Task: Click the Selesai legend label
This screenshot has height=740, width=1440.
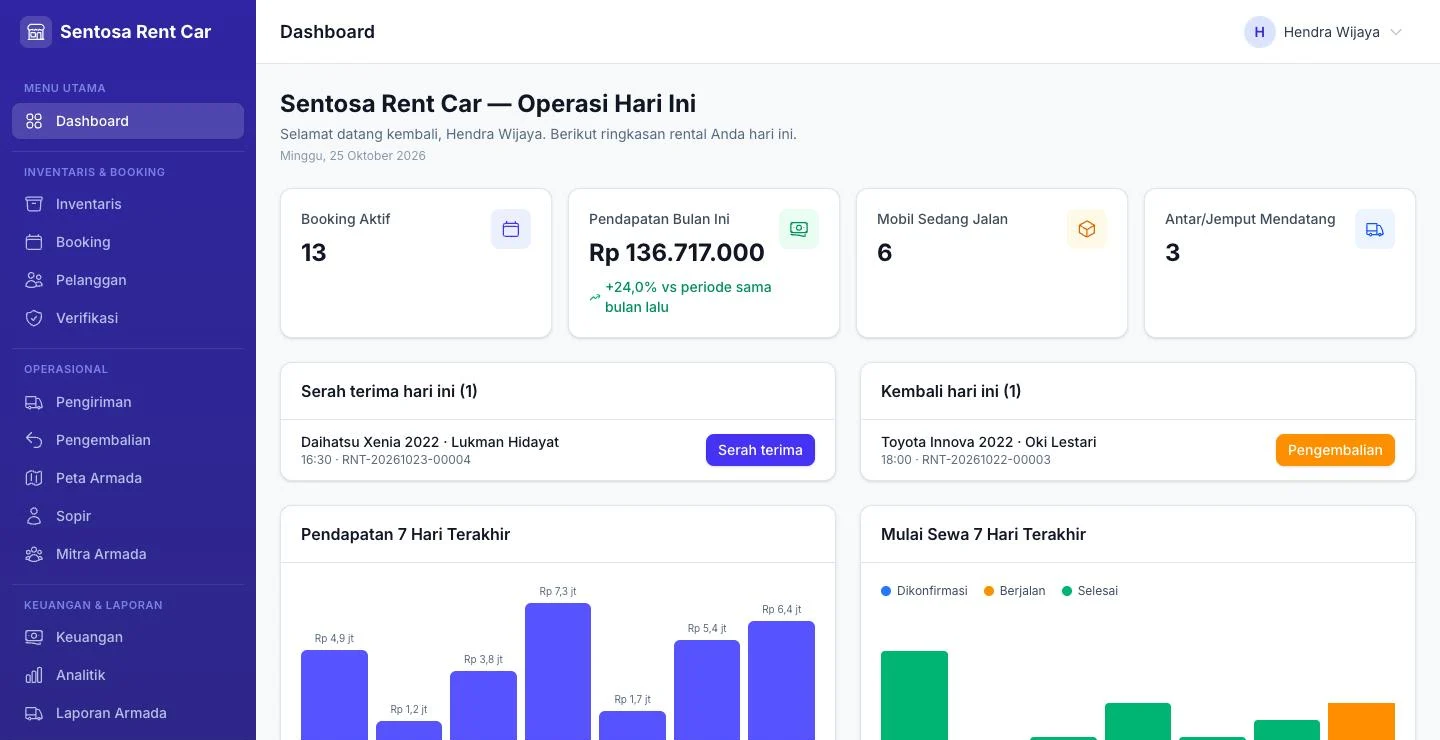Action: [1098, 591]
